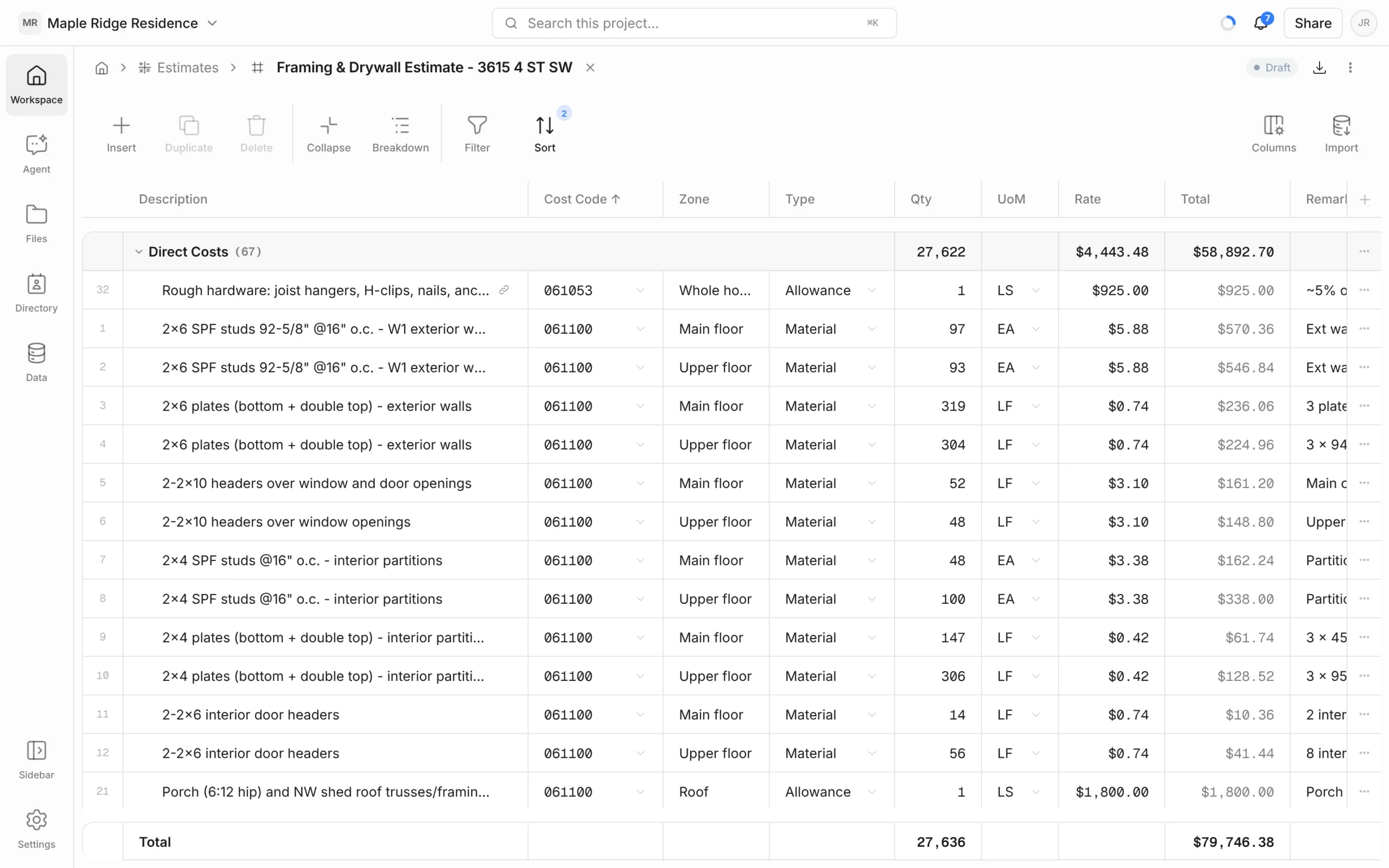This screenshot has height=868, width=1389.
Task: Select the Qty cell showing 319
Action: [x=938, y=406]
